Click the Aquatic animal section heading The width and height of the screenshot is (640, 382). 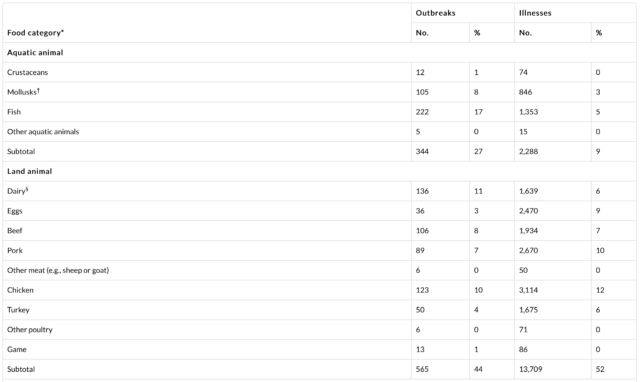coord(35,53)
